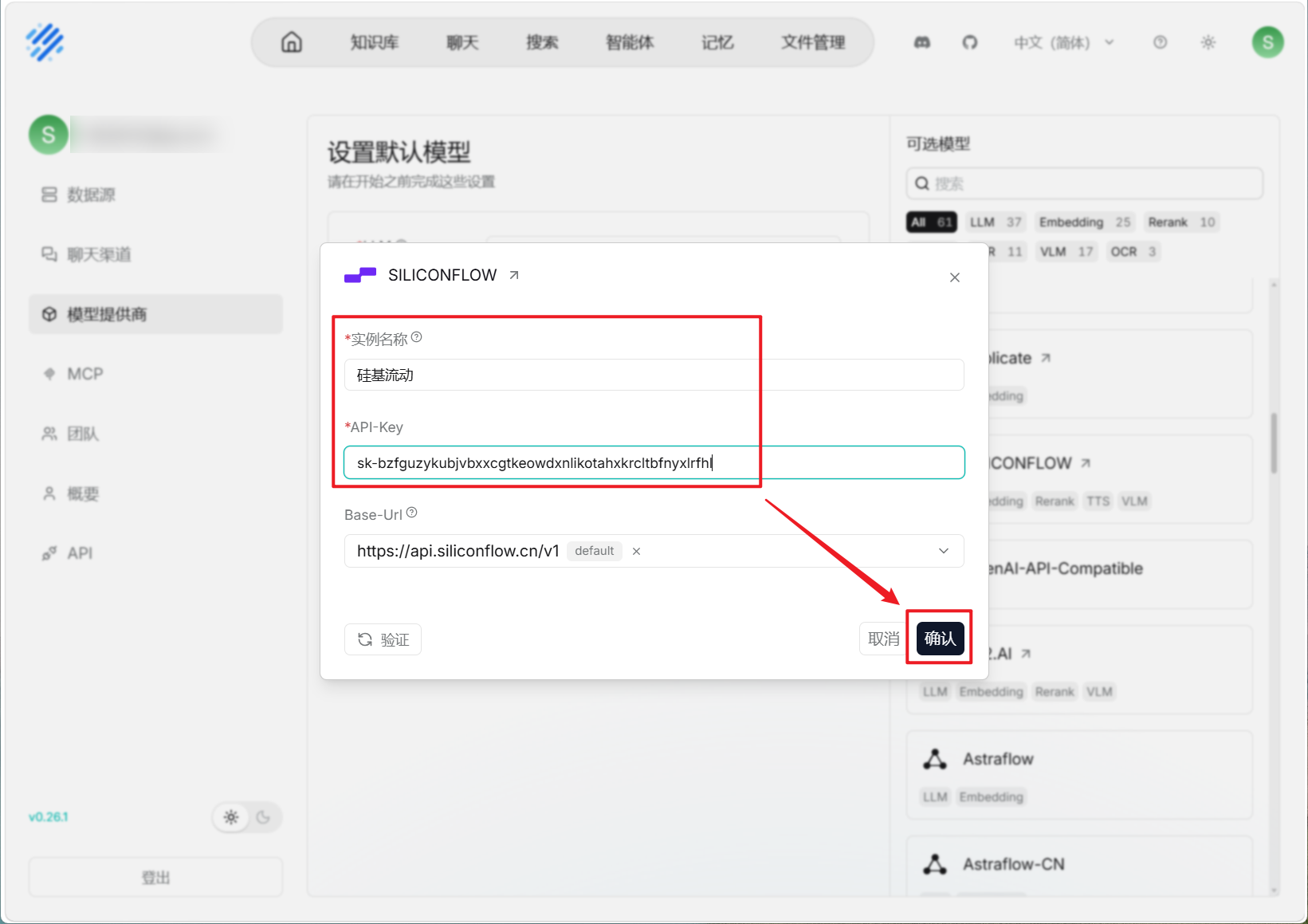Open API settings in sidebar

(x=156, y=553)
